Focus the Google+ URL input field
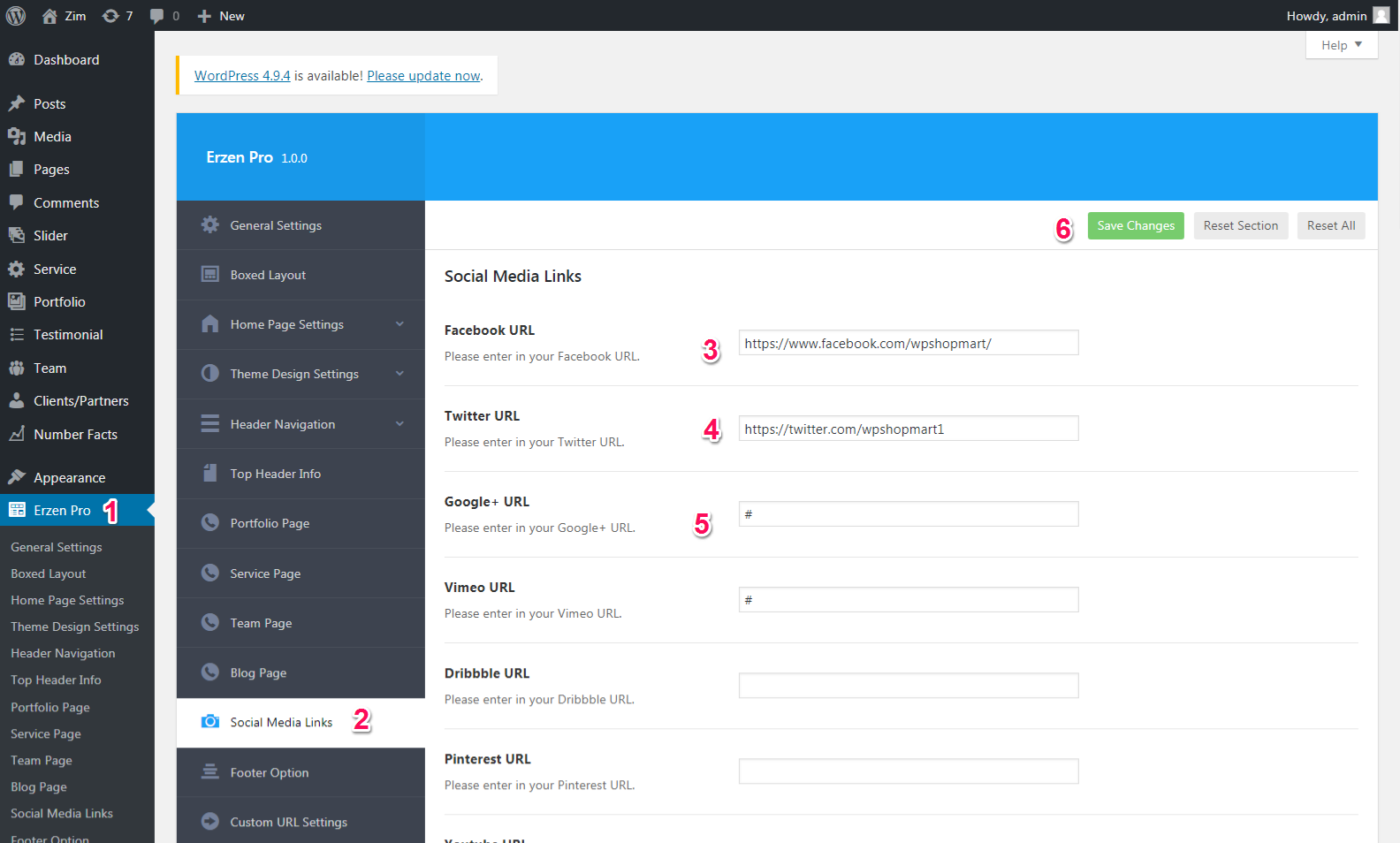1400x843 pixels. (909, 514)
